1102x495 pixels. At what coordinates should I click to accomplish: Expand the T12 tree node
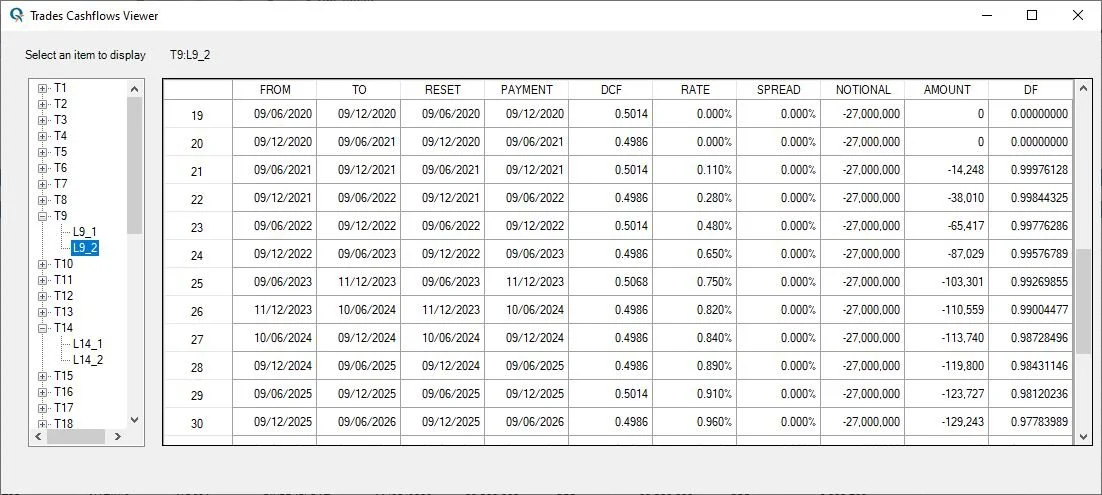[x=42, y=296]
